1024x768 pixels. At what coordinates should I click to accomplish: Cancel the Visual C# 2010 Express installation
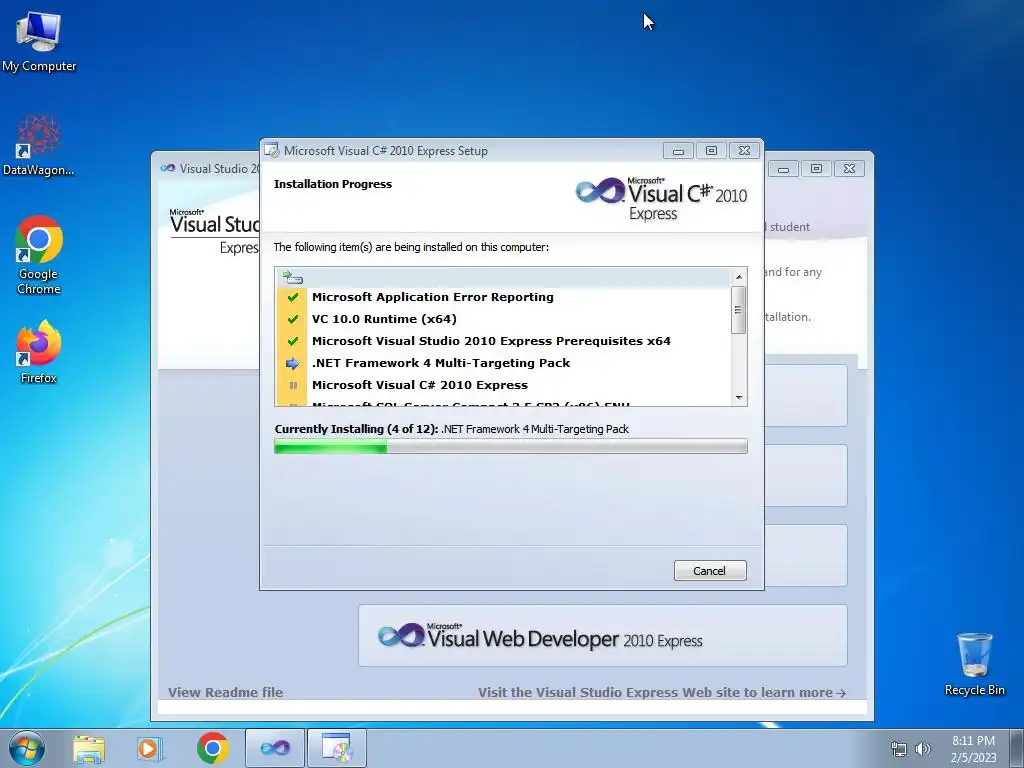point(710,571)
